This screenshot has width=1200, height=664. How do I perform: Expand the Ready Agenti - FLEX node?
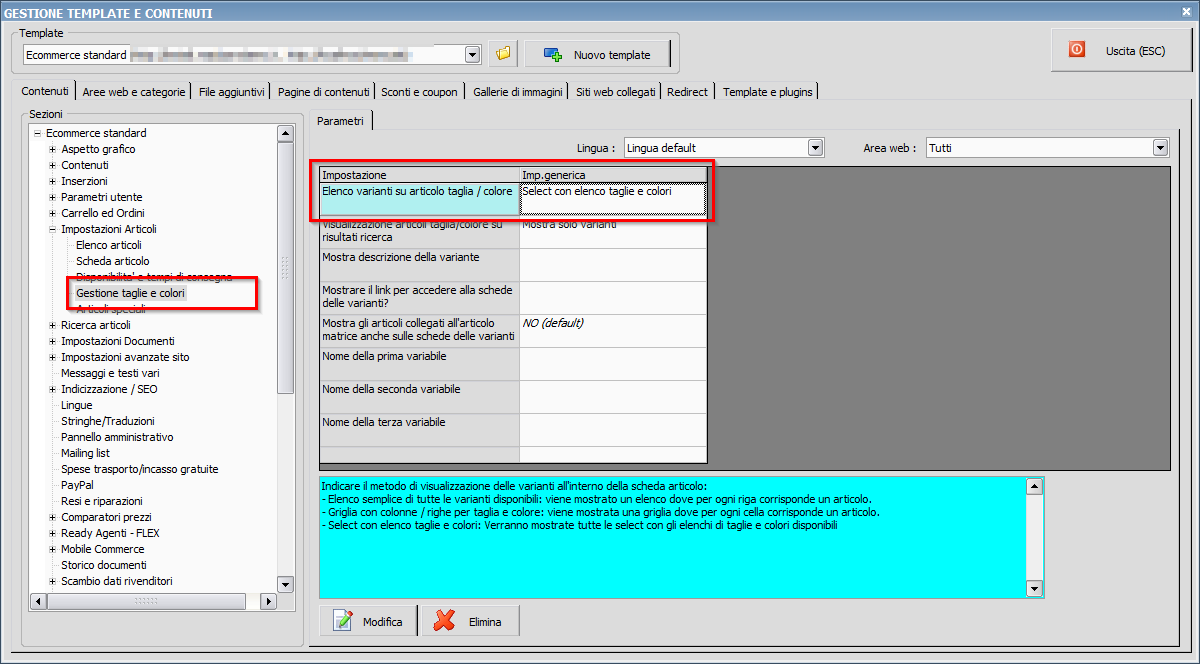point(52,533)
